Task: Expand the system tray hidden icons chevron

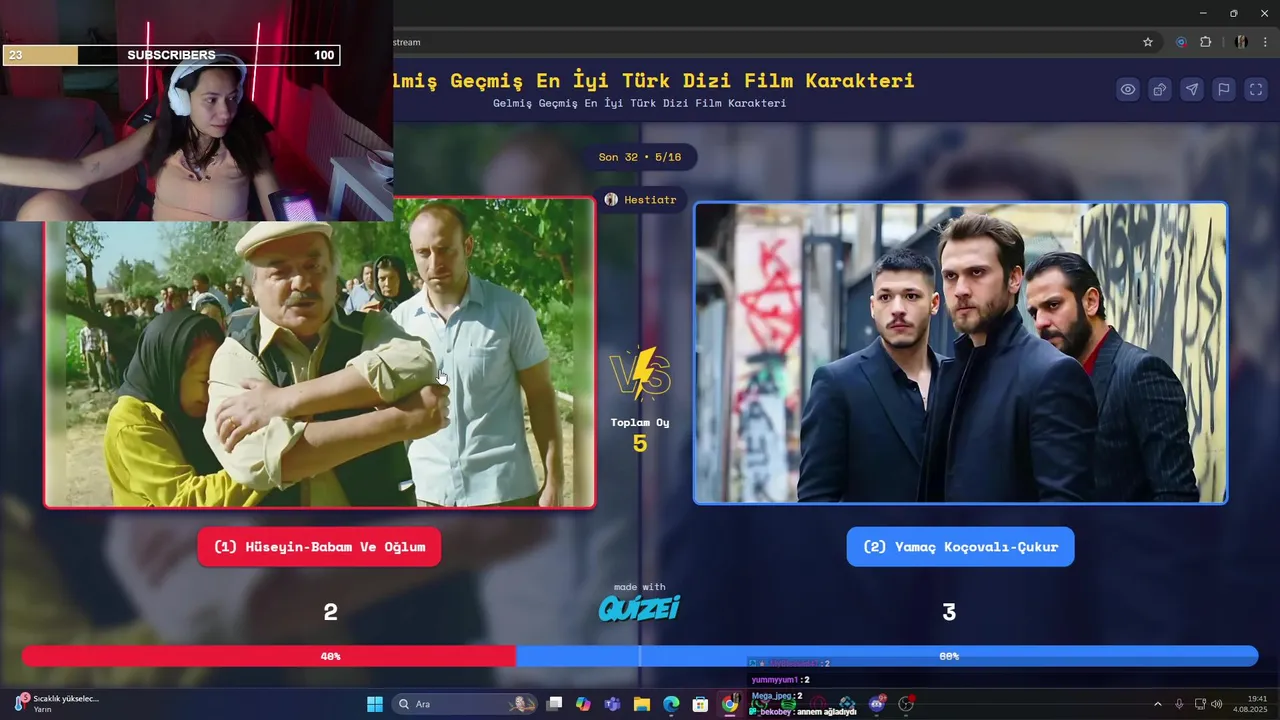Action: pyautogui.click(x=1158, y=704)
